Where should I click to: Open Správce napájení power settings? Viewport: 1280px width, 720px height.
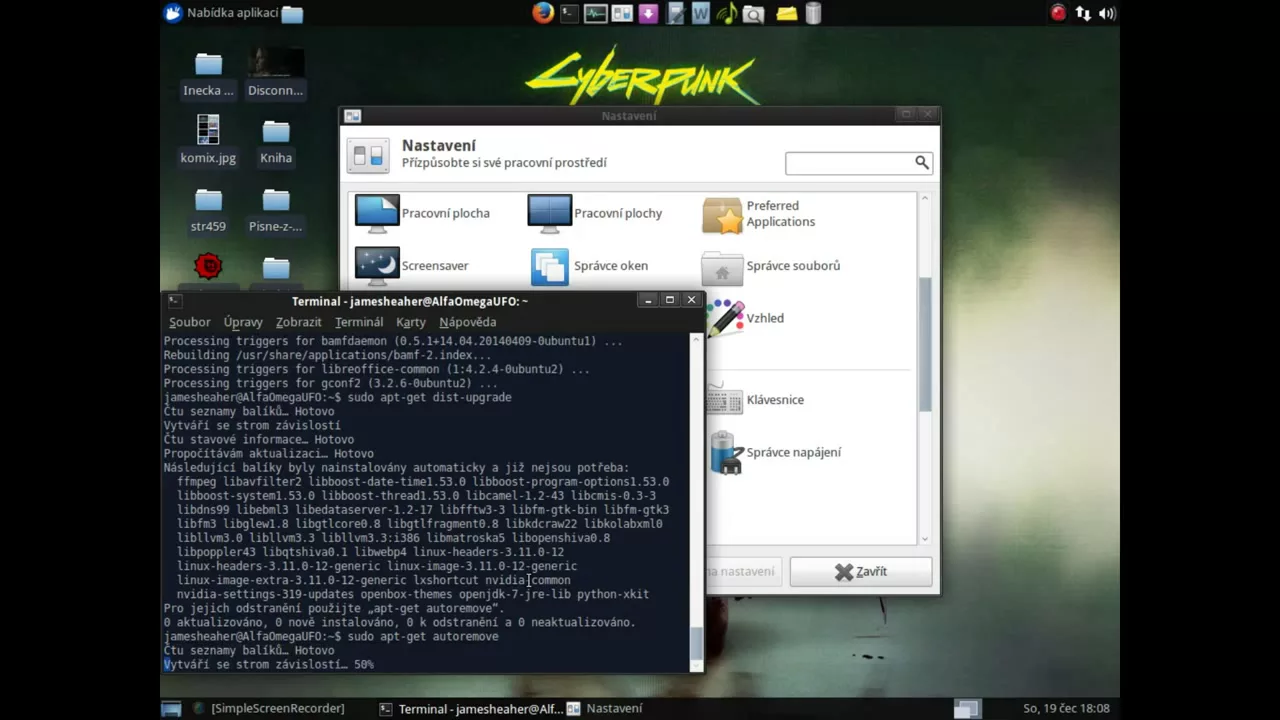775,452
